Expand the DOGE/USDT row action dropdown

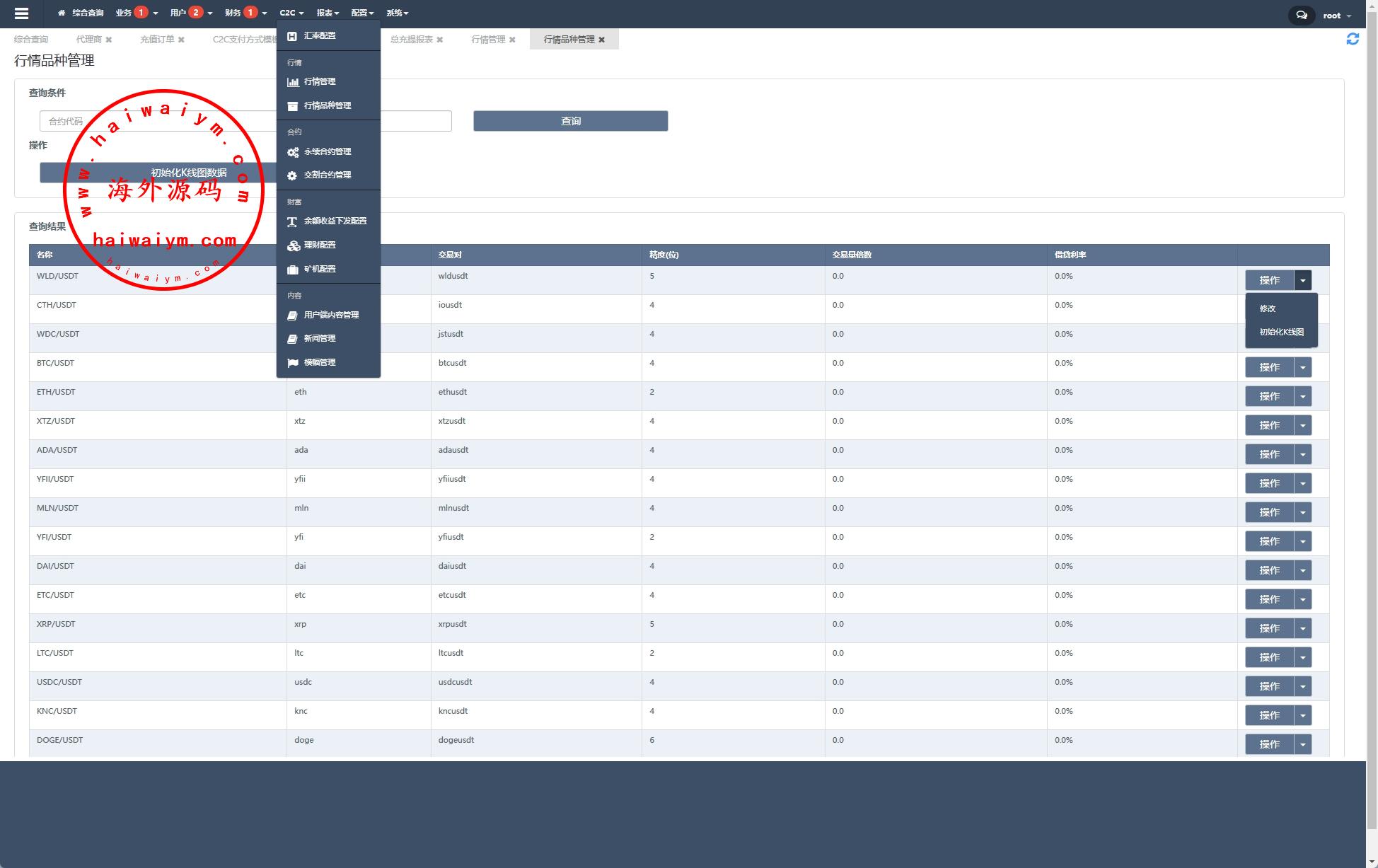click(1302, 744)
